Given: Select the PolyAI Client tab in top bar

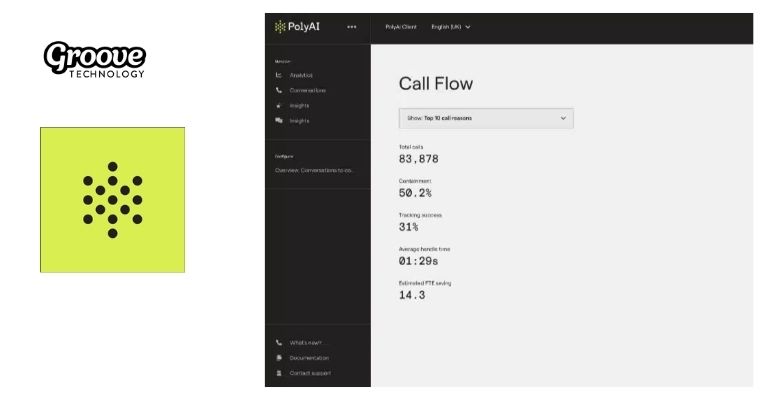Looking at the screenshot, I should [x=401, y=27].
